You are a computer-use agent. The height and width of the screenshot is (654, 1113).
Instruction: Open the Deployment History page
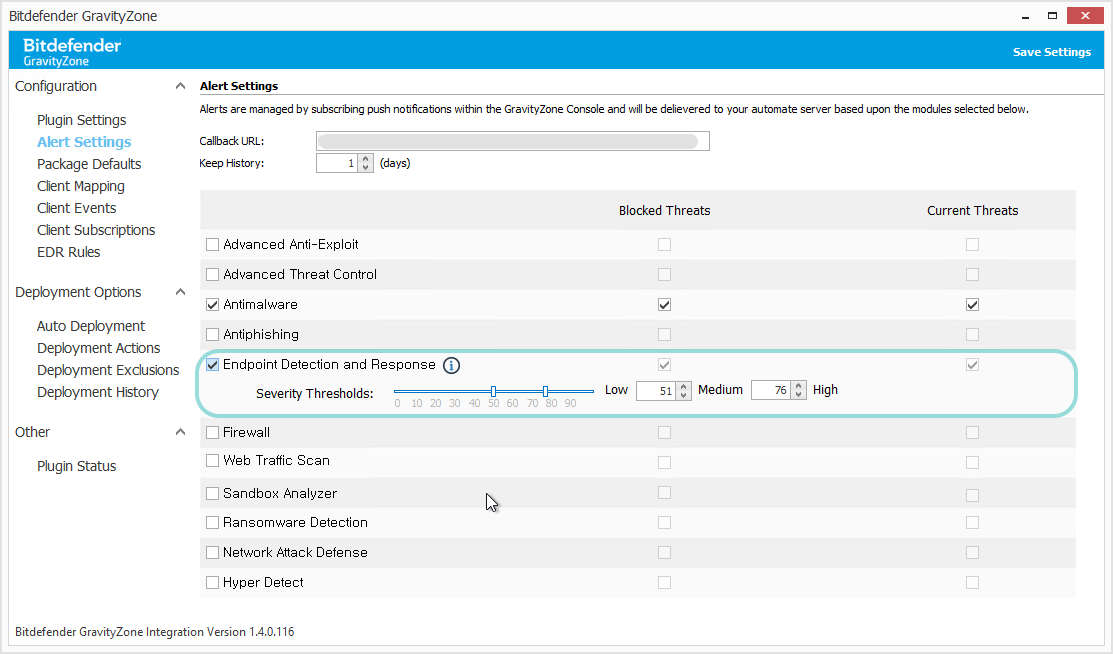coord(97,391)
